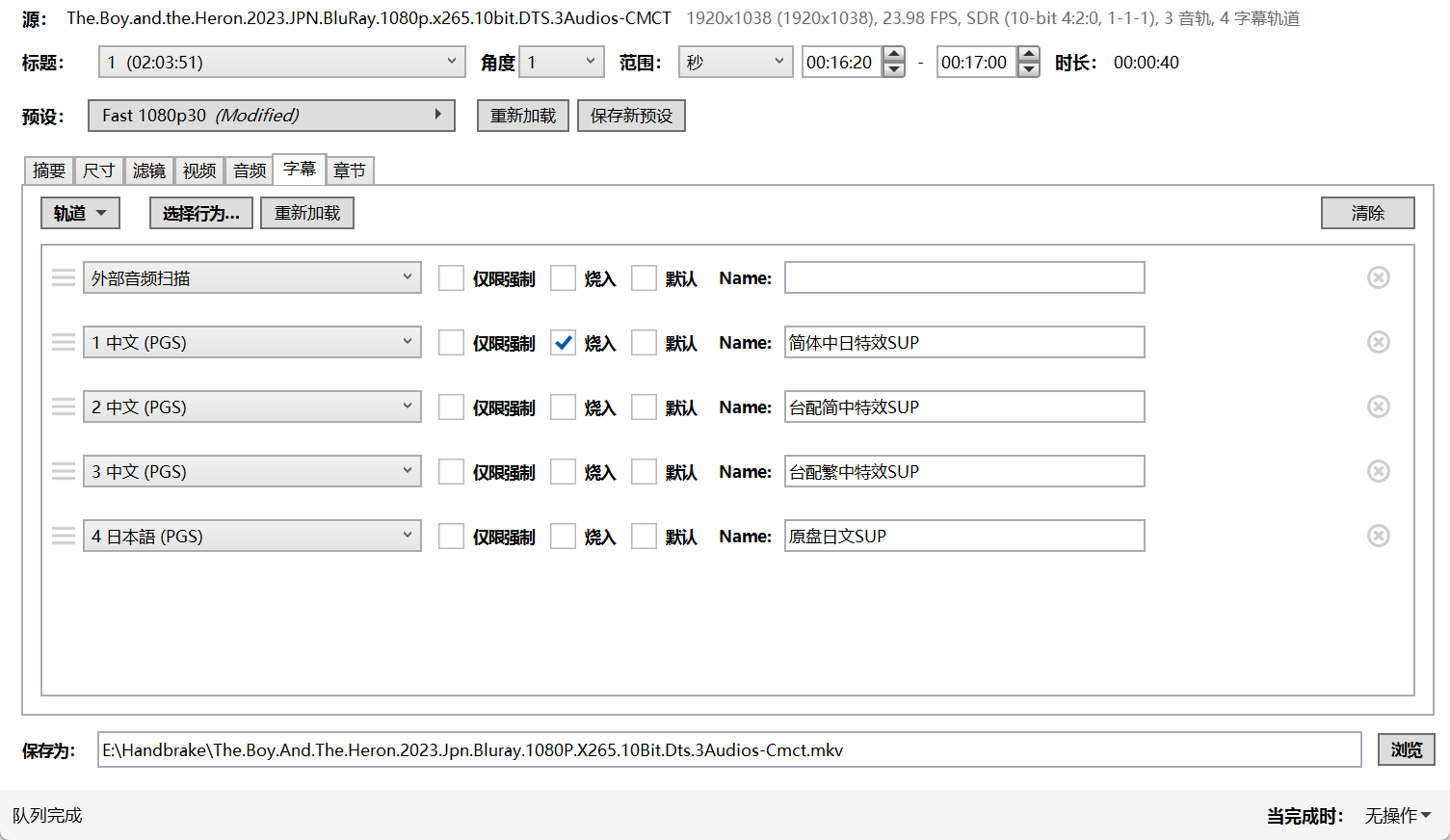Click the 浏览 browse button
Image resolution: width=1450 pixels, height=840 pixels.
tap(1406, 749)
